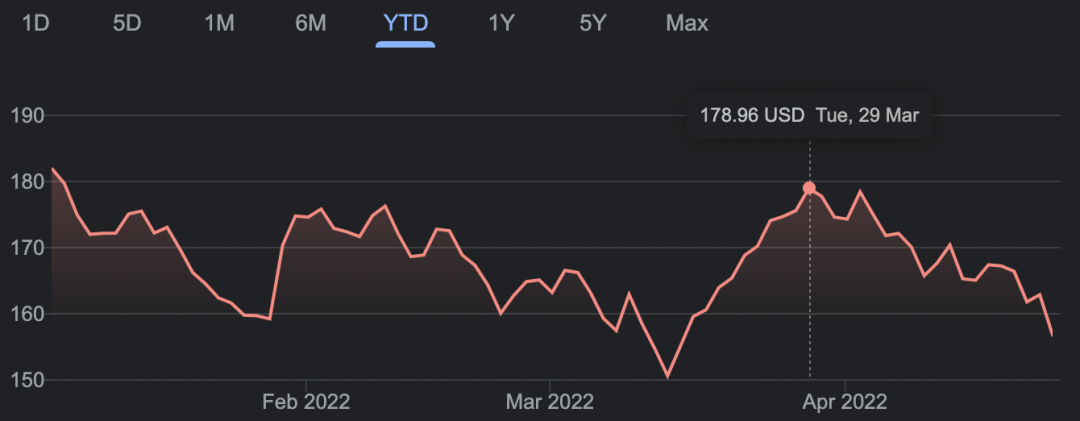Click the Mar 2022 axis label
Viewport: 1080px width, 421px height.
click(x=550, y=402)
